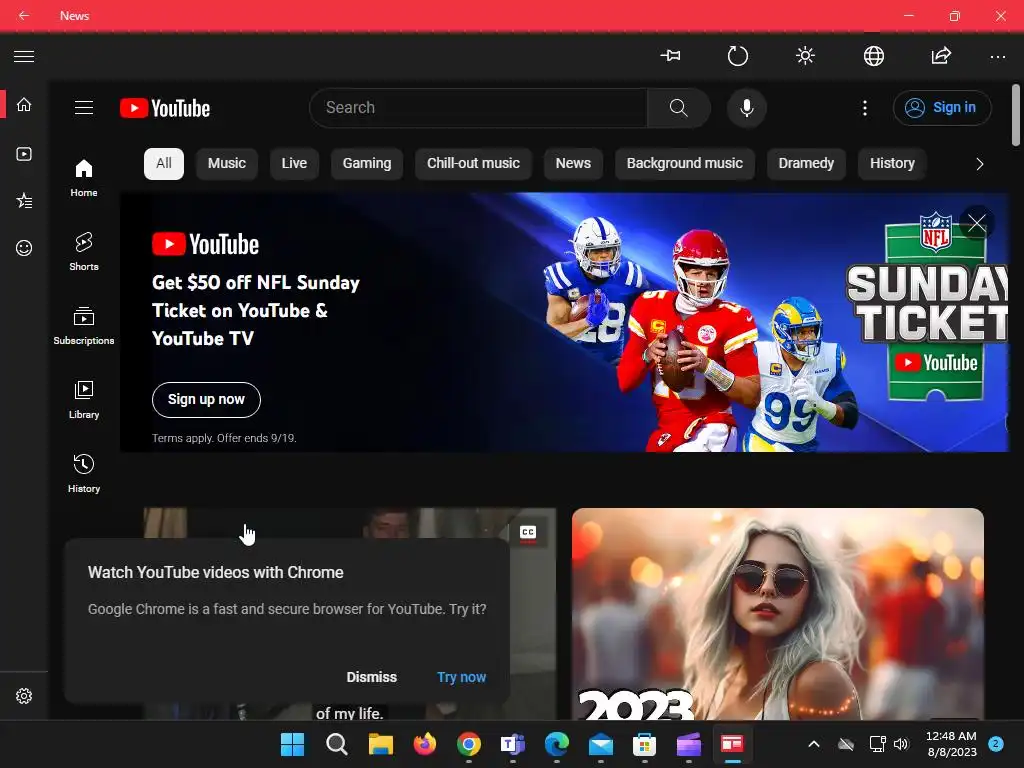The image size is (1024, 768).
Task: Open Subscriptions in YouTube sidebar
Action: coord(84,325)
